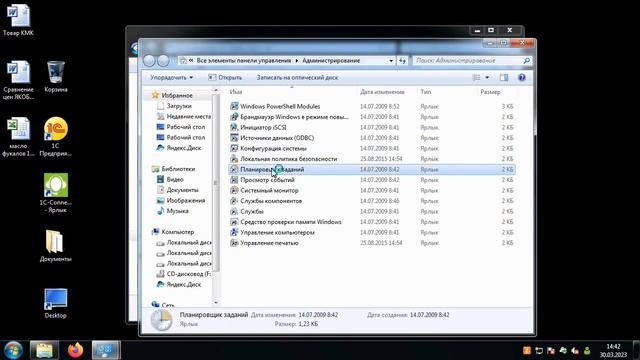
Task: Open Документы folder on desktop
Action: pos(56,246)
